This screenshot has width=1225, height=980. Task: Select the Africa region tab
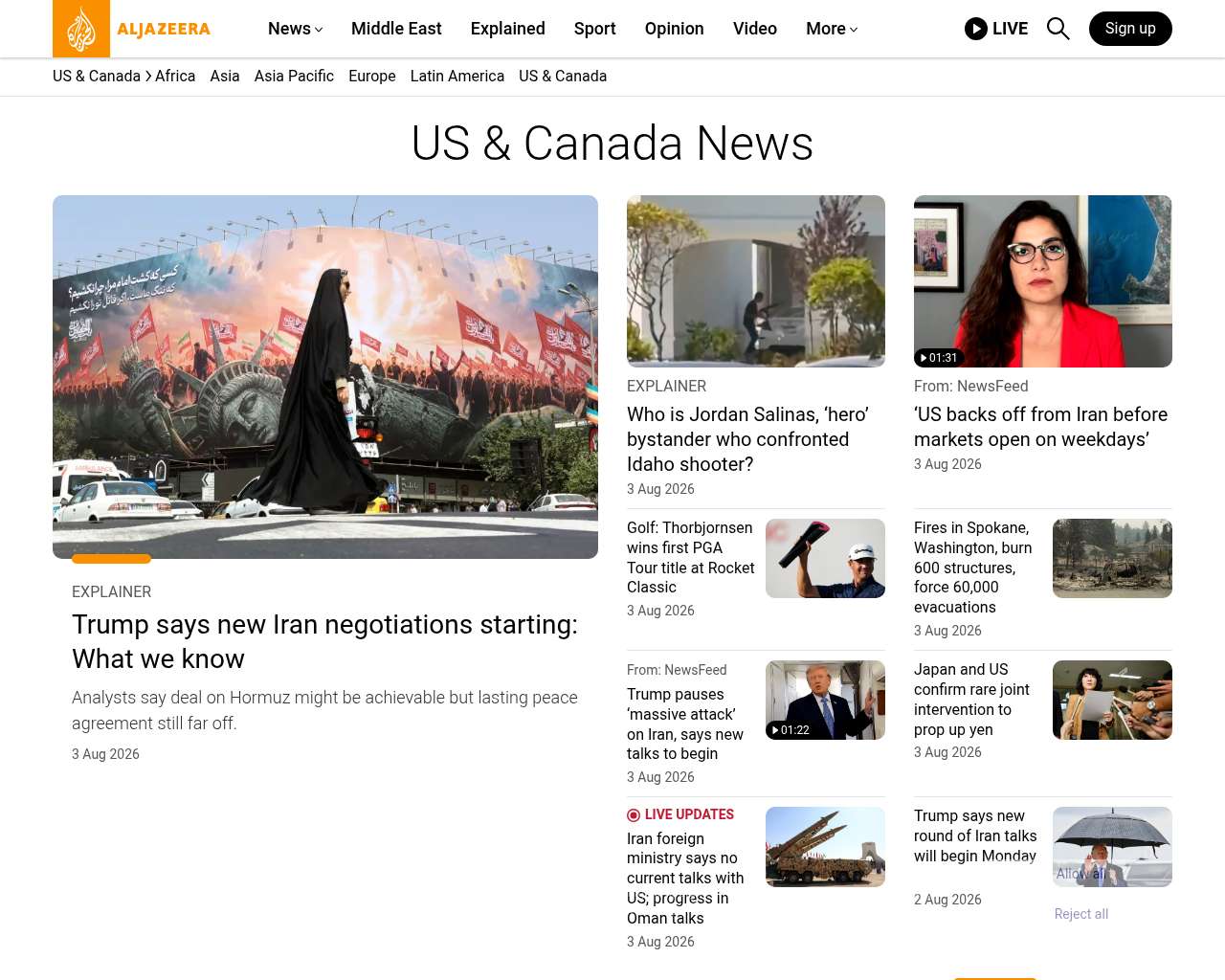coord(175,76)
